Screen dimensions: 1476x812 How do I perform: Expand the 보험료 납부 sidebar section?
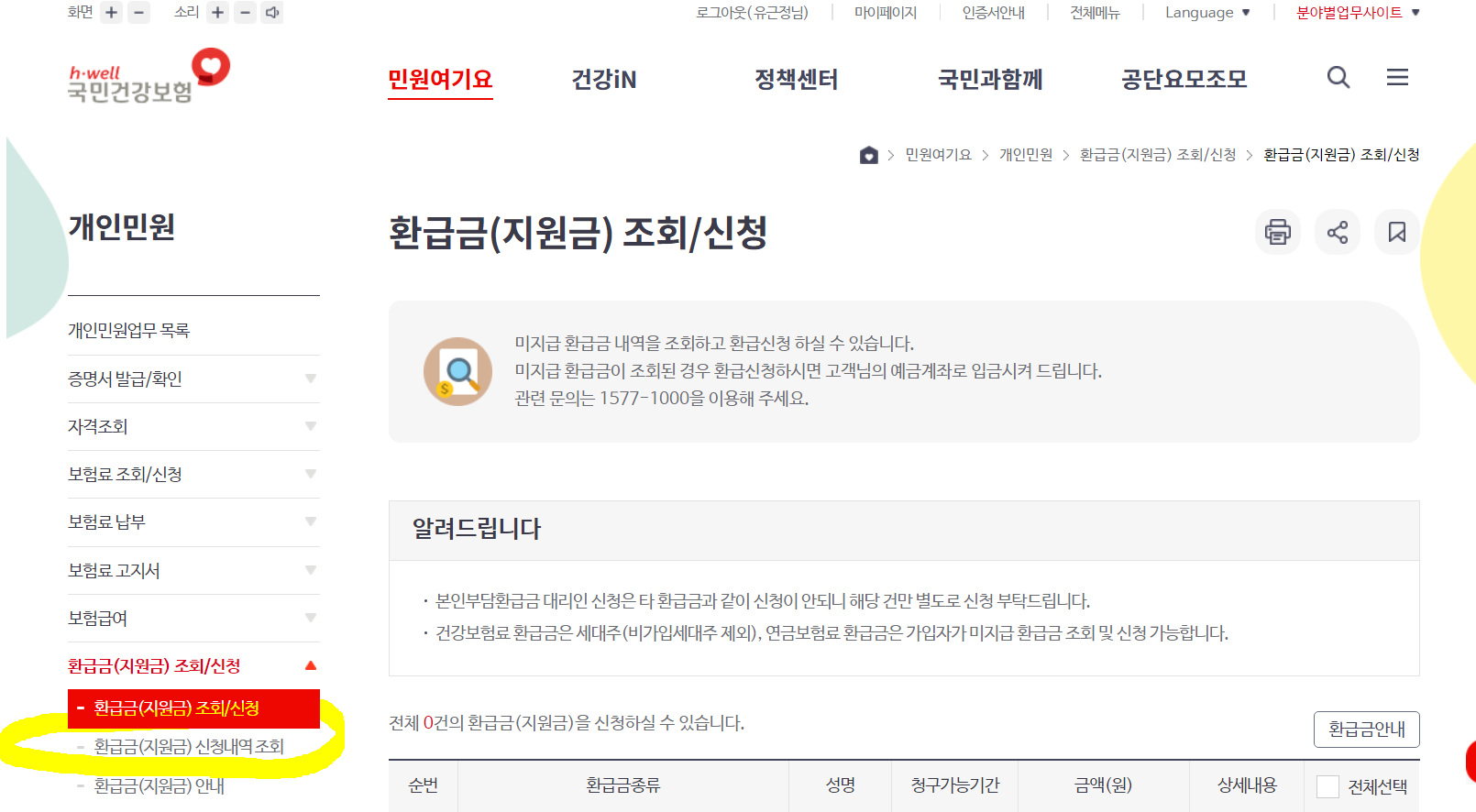point(193,521)
